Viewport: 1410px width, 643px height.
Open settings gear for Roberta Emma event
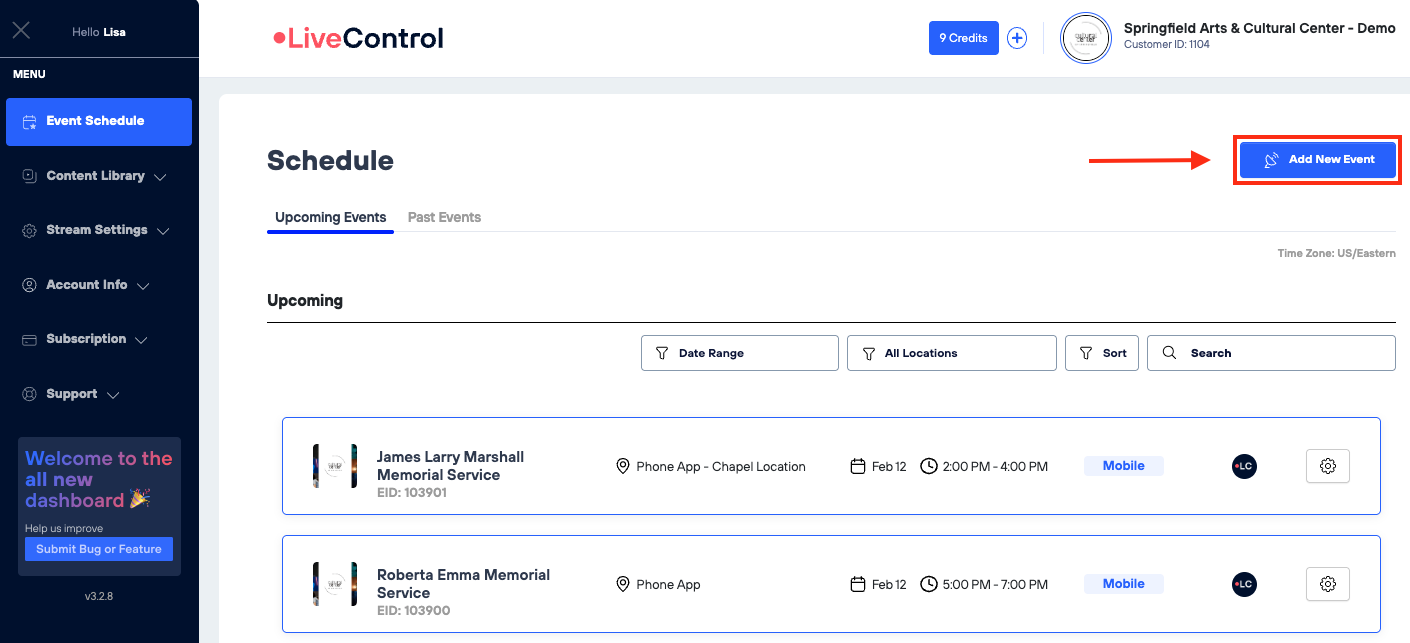click(1327, 584)
